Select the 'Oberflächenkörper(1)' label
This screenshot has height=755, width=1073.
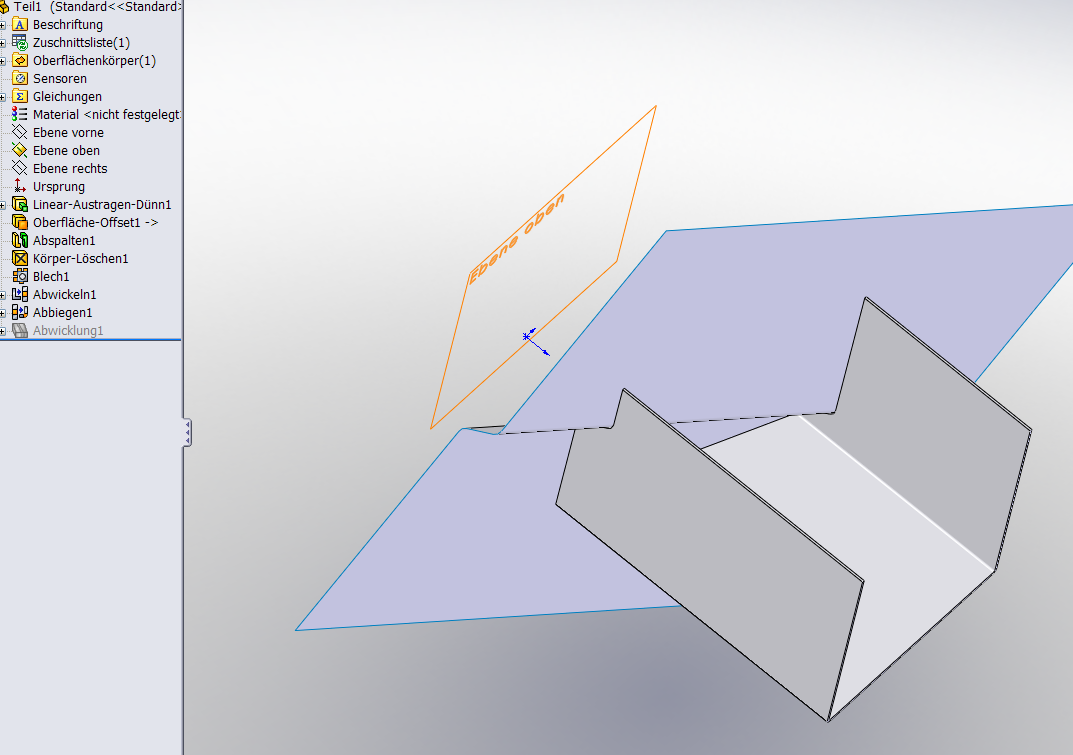[x=94, y=60]
